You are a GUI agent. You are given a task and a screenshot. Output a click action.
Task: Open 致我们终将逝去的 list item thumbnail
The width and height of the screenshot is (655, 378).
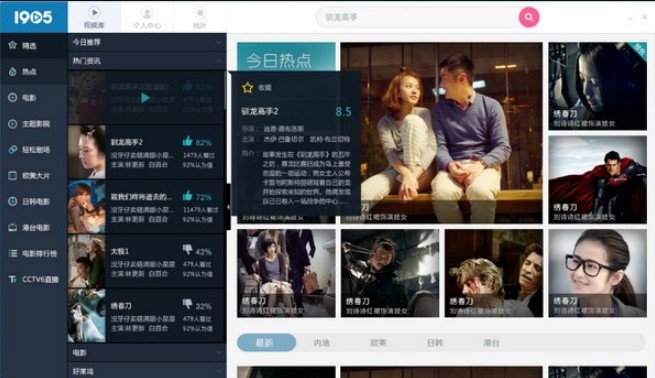click(86, 206)
